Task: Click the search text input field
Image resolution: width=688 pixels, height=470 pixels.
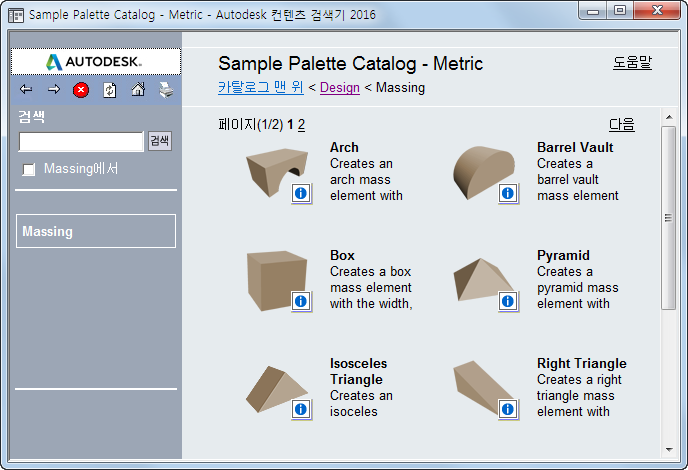Action: point(81,141)
